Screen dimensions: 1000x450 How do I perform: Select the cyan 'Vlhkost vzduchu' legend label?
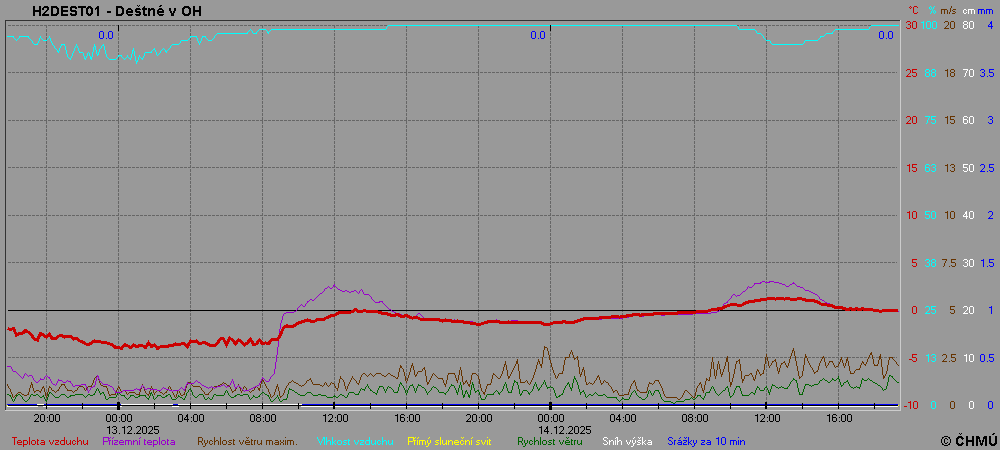356,440
